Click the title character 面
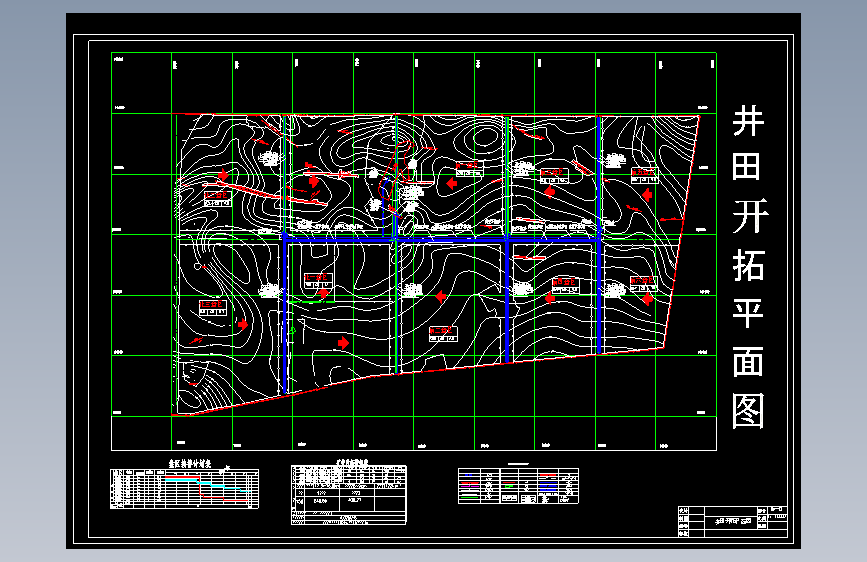Screen dimensions: 867x562 [x=748, y=362]
